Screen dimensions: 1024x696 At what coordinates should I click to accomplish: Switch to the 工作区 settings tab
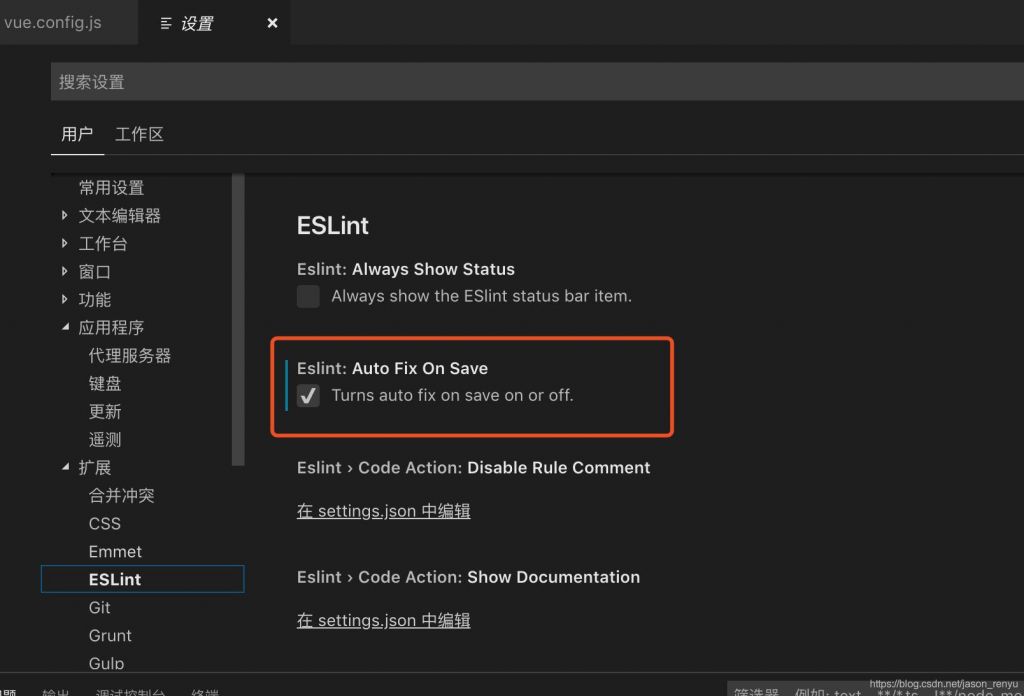pyautogui.click(x=139, y=134)
